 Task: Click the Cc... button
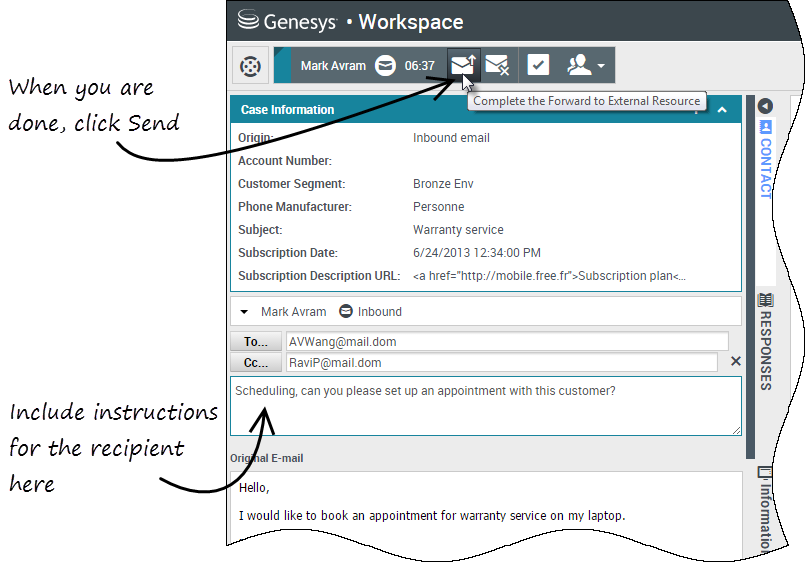point(257,363)
